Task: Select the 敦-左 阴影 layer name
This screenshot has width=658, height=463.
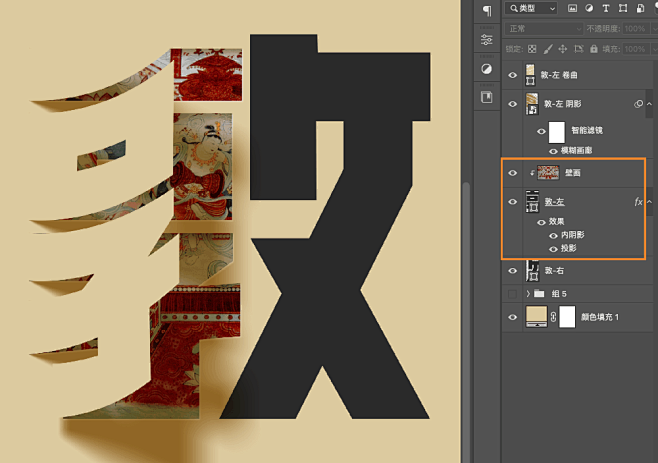Action: pyautogui.click(x=562, y=104)
